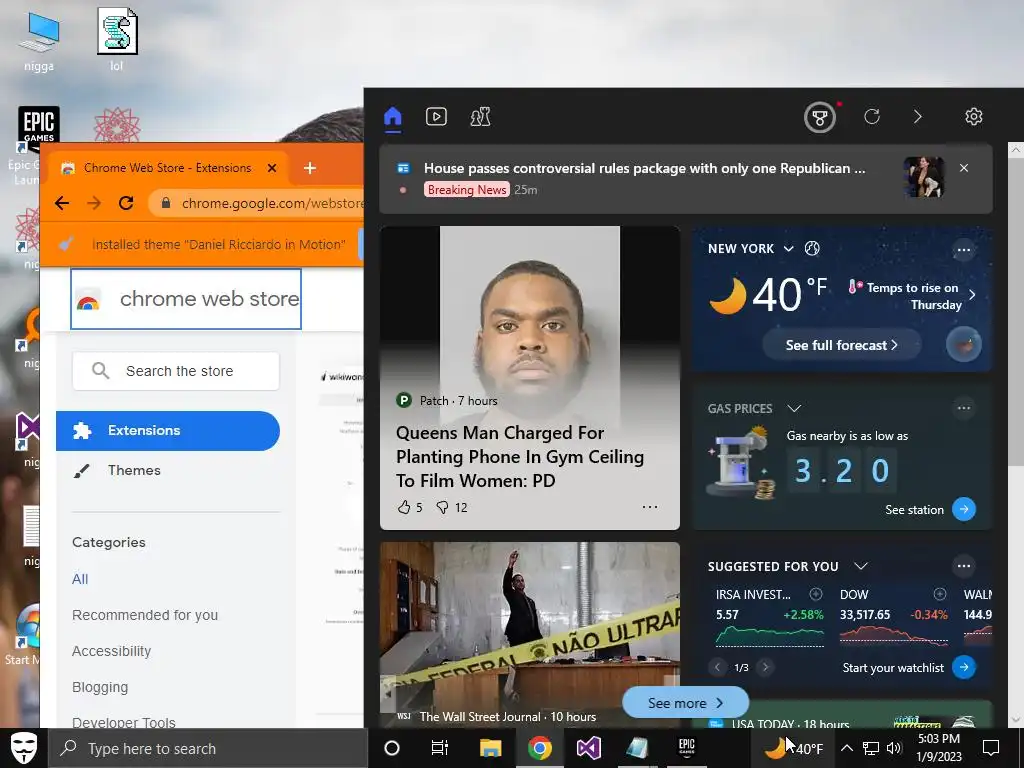Image resolution: width=1024 pixels, height=768 pixels.
Task: Open the lol script file on desktop
Action: click(117, 39)
